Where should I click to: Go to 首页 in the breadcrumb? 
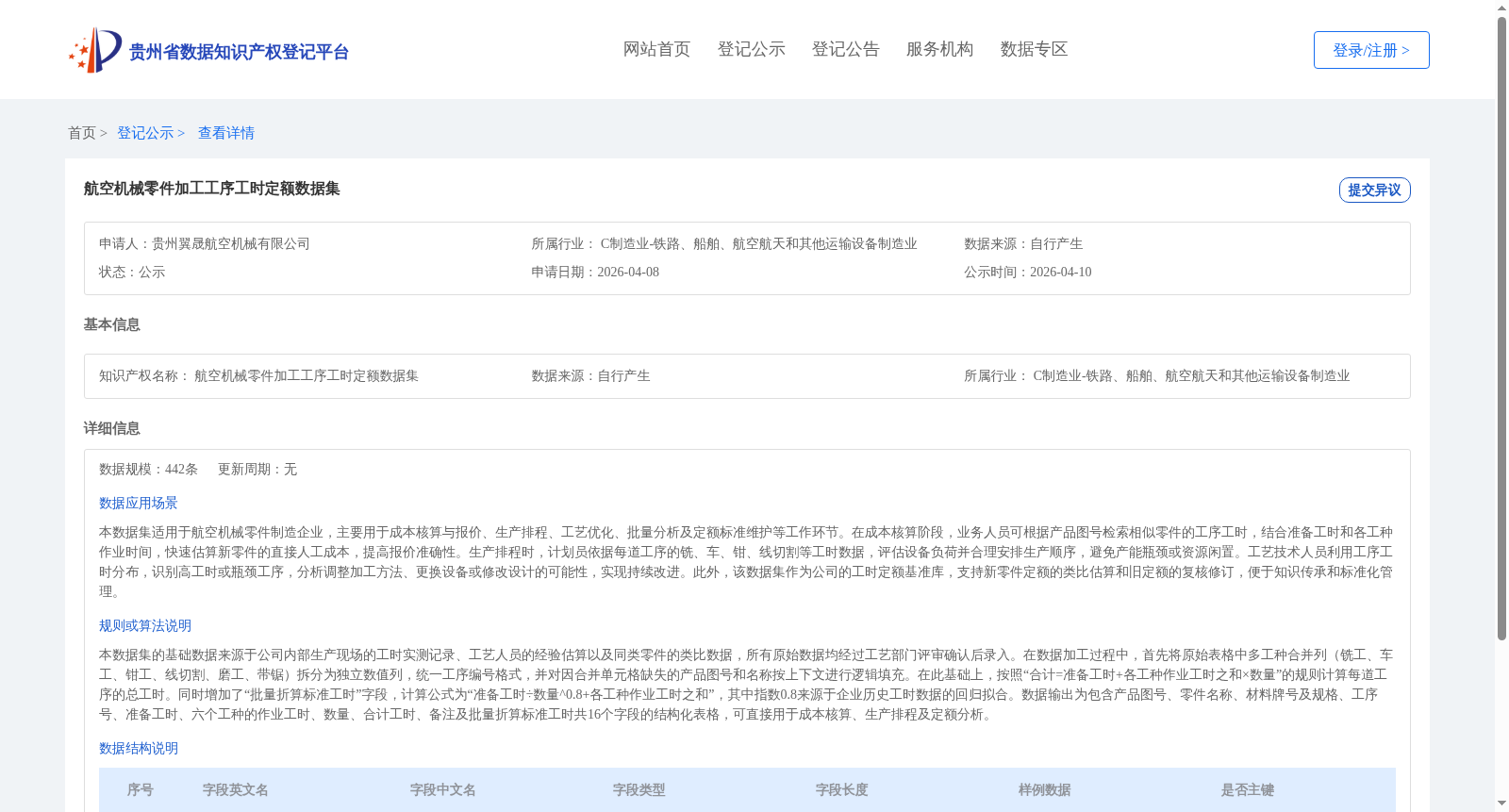tap(82, 133)
